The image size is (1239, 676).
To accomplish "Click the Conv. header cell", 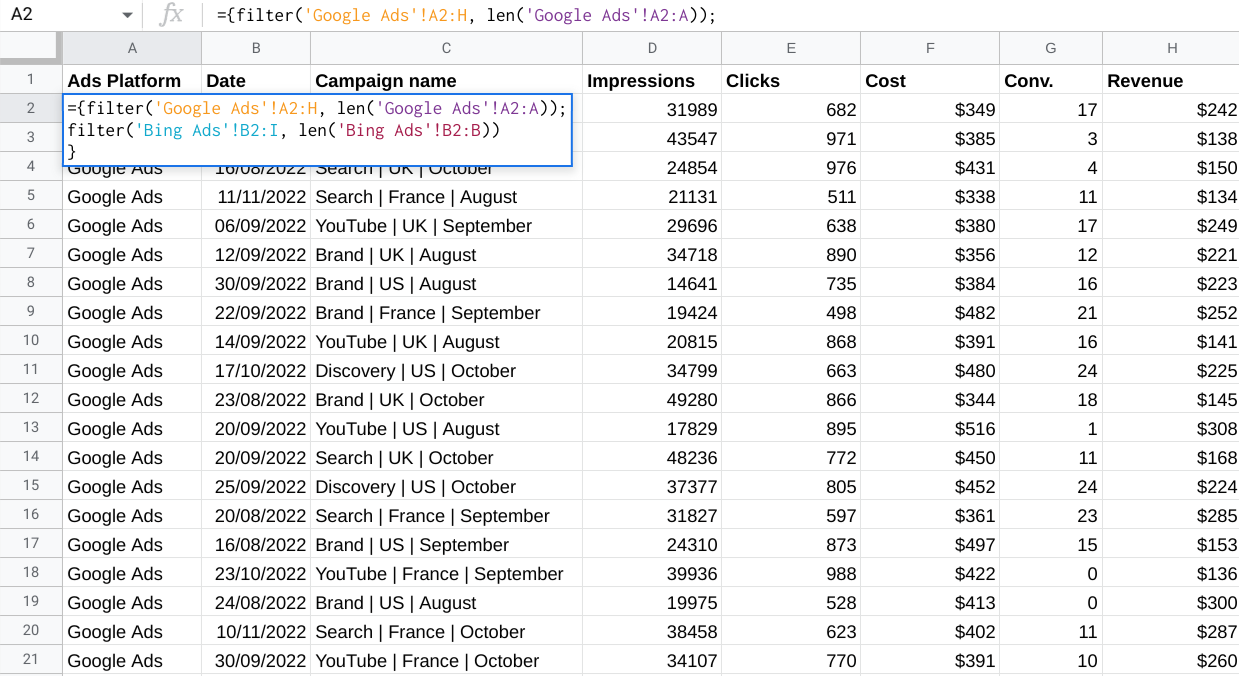I will click(1051, 81).
